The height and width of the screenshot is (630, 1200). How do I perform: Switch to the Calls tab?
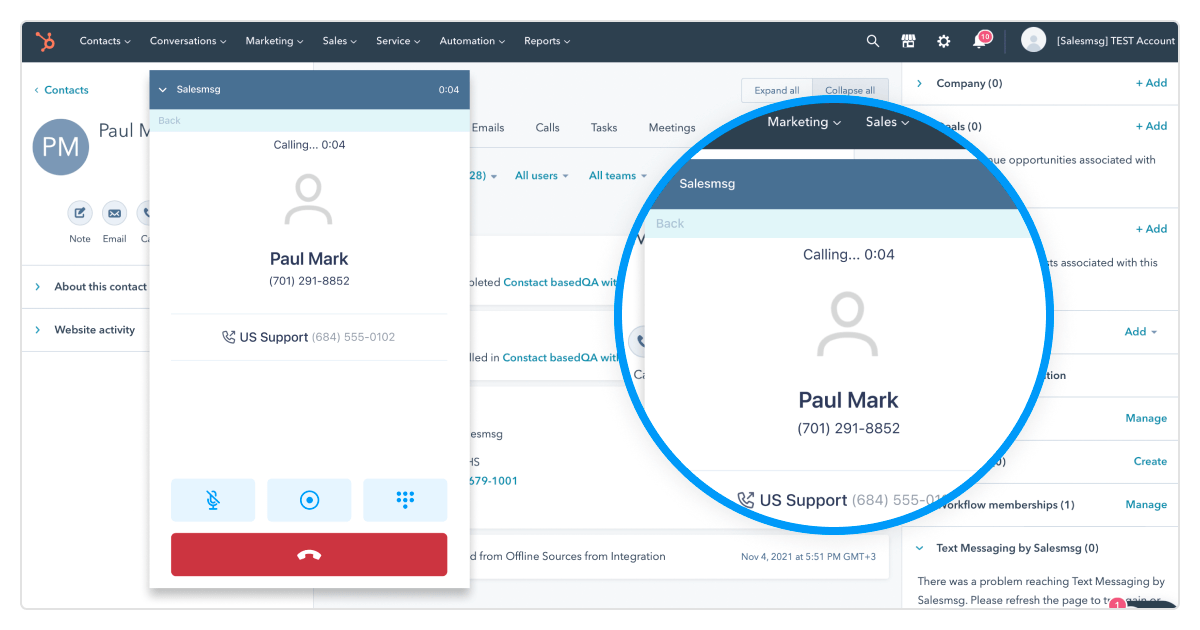pyautogui.click(x=547, y=128)
